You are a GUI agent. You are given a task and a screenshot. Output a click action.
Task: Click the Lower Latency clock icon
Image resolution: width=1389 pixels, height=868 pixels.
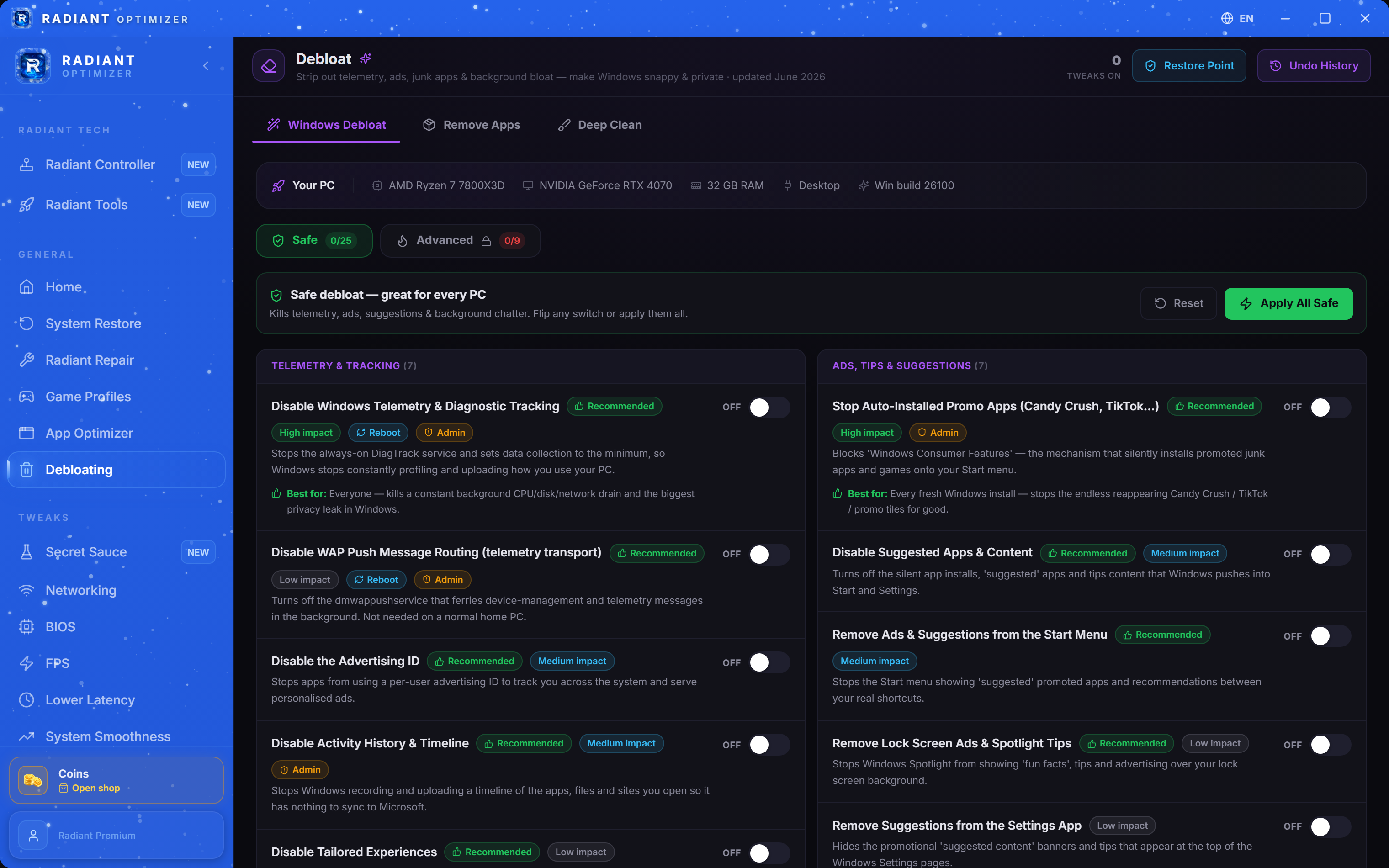tap(27, 700)
